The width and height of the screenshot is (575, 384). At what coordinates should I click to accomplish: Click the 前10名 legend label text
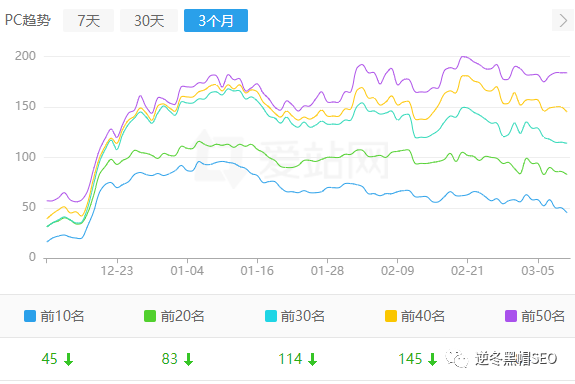(62, 316)
